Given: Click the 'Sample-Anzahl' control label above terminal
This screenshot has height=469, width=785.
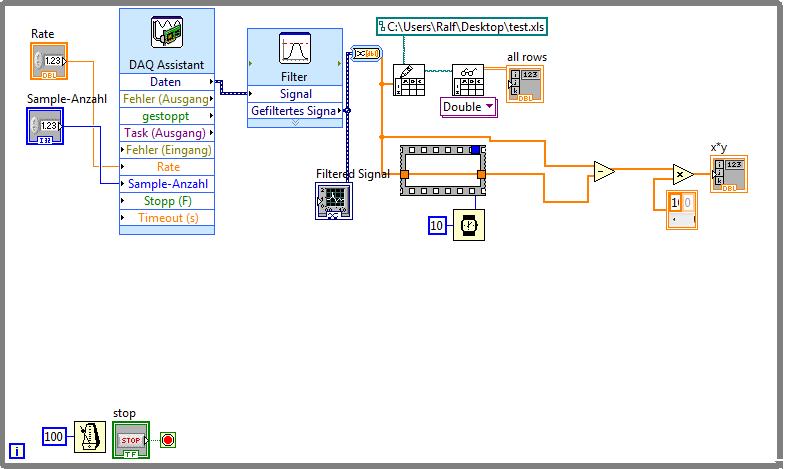Looking at the screenshot, I should tap(67, 99).
